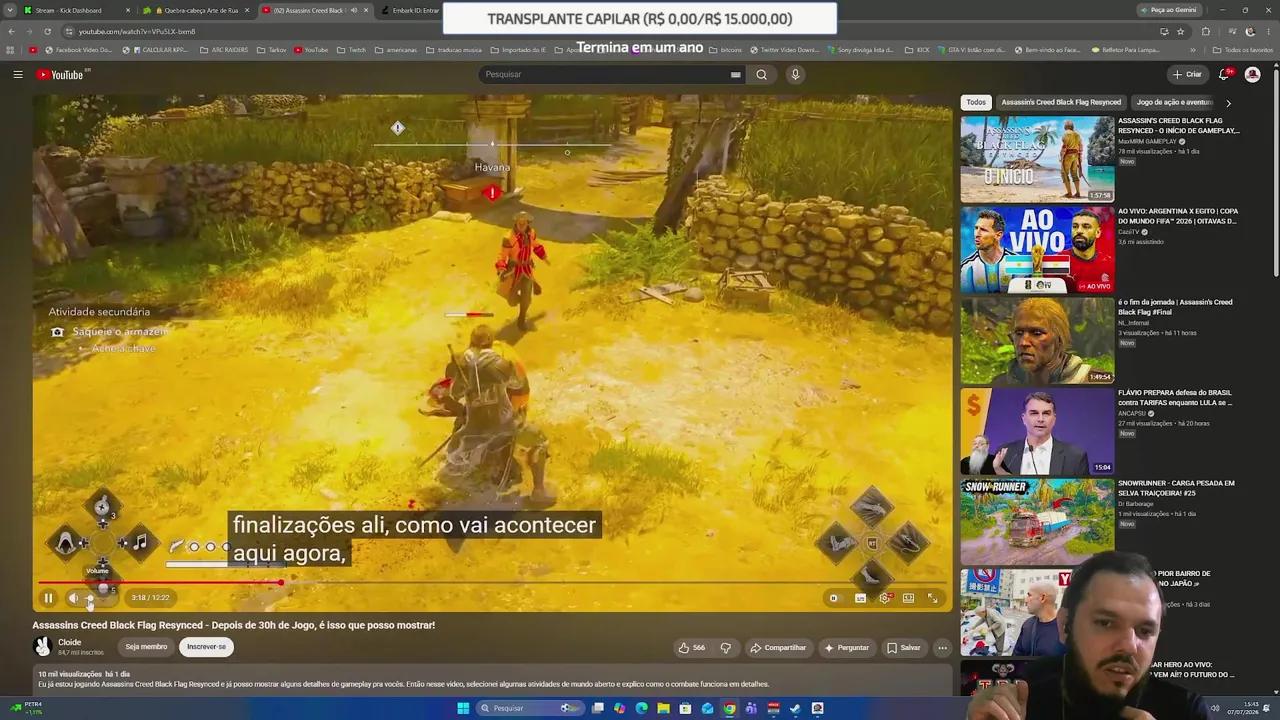
Task: Click the Compartilhar share button
Action: pyautogui.click(x=778, y=647)
